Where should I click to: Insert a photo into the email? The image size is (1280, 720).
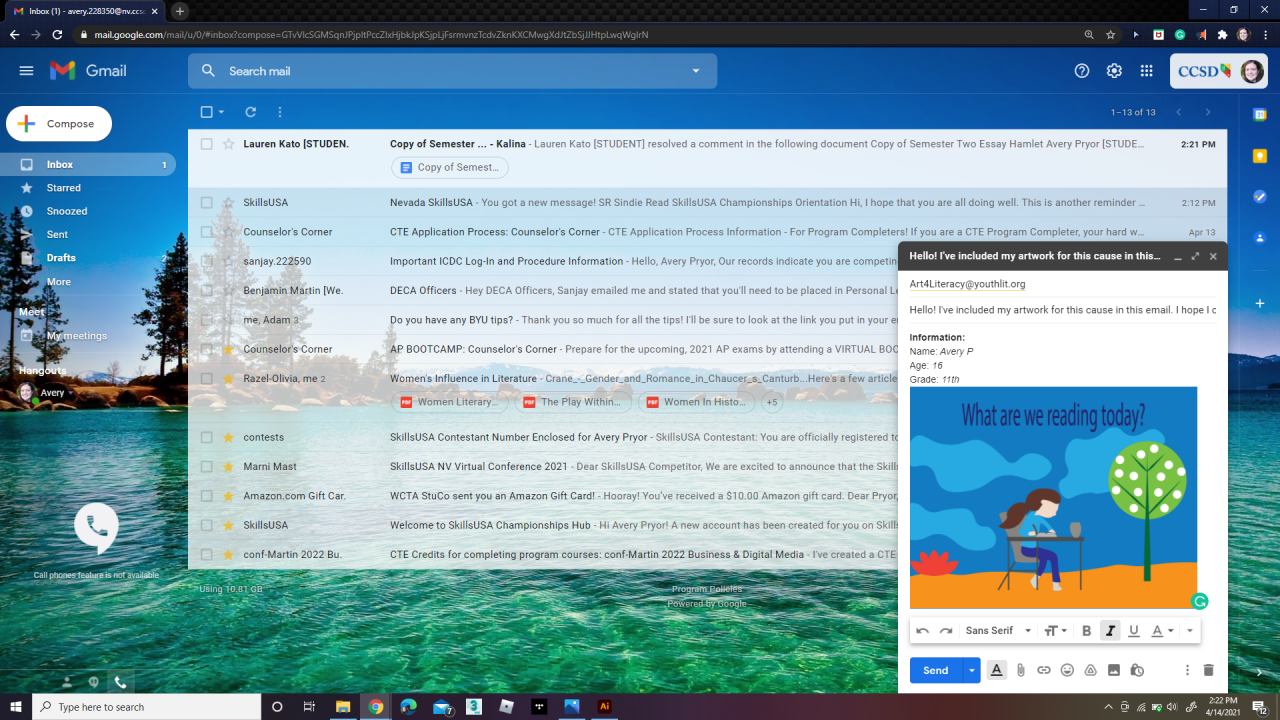(x=1114, y=670)
